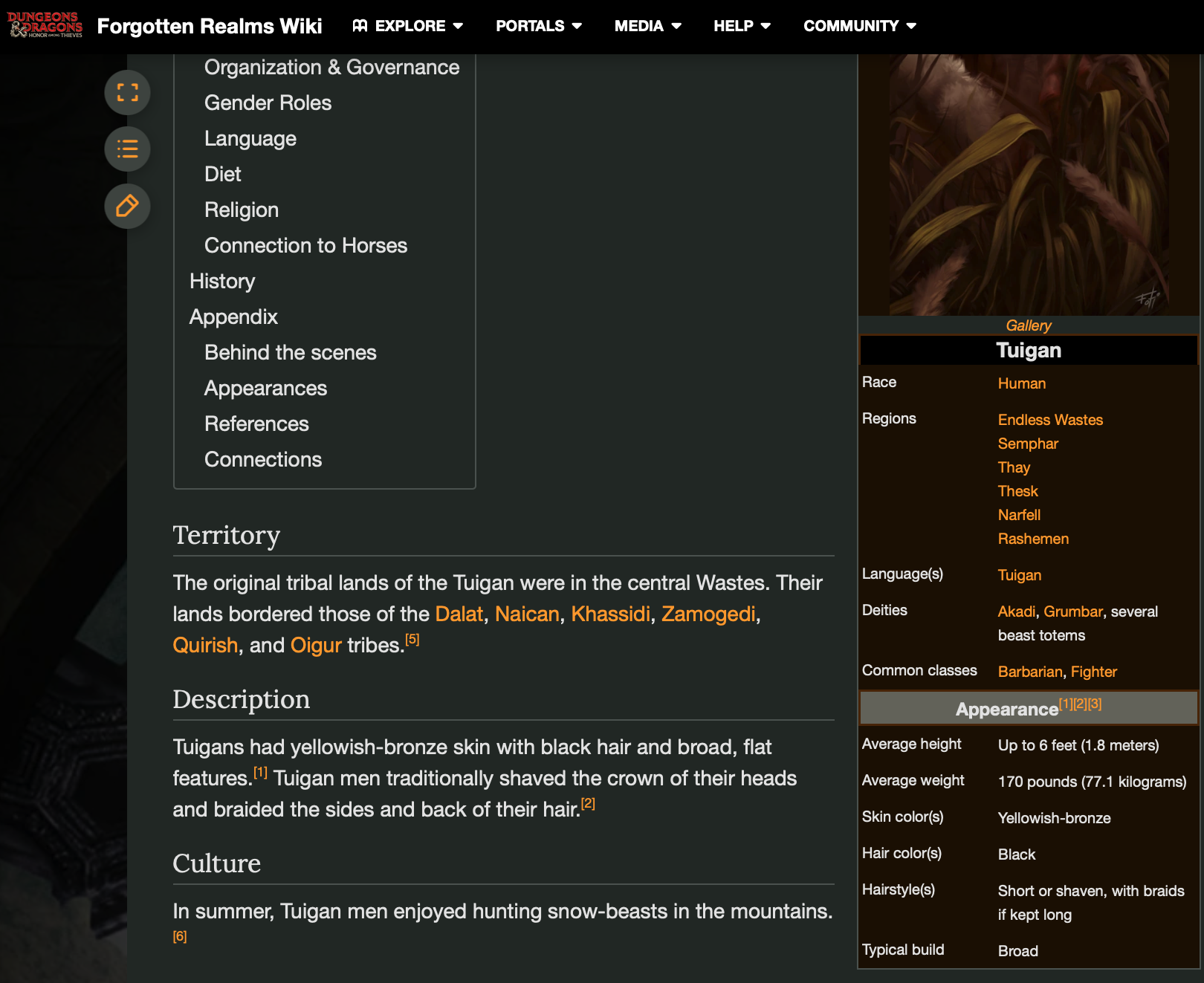This screenshot has height=983, width=1204.
Task: Expand the Portals menu
Action: click(539, 26)
